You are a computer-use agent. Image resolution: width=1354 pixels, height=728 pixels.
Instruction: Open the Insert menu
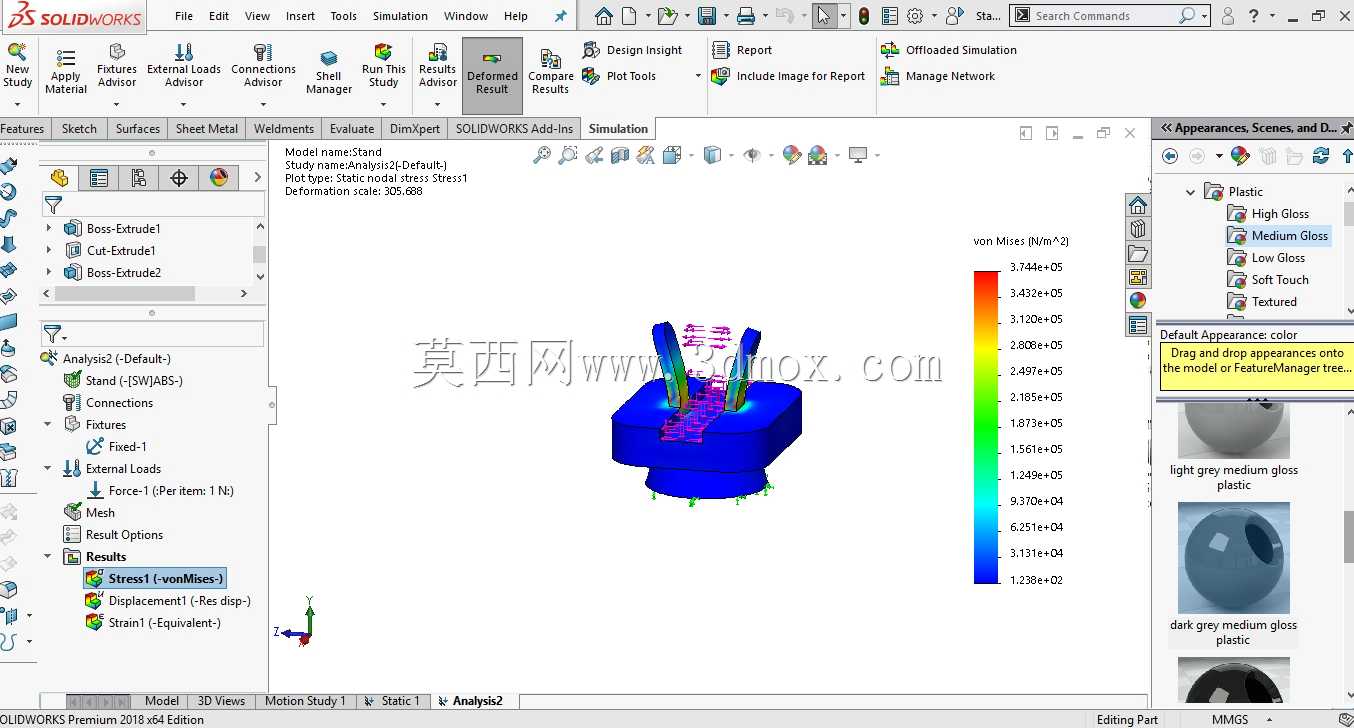[300, 16]
